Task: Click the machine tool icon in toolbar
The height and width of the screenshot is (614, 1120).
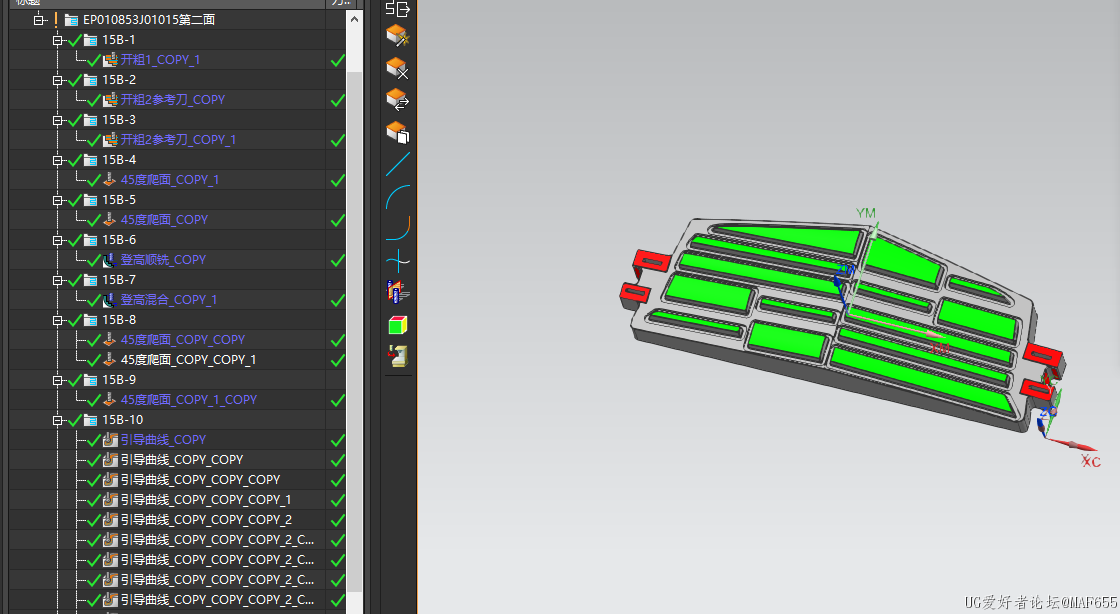Action: click(x=398, y=356)
